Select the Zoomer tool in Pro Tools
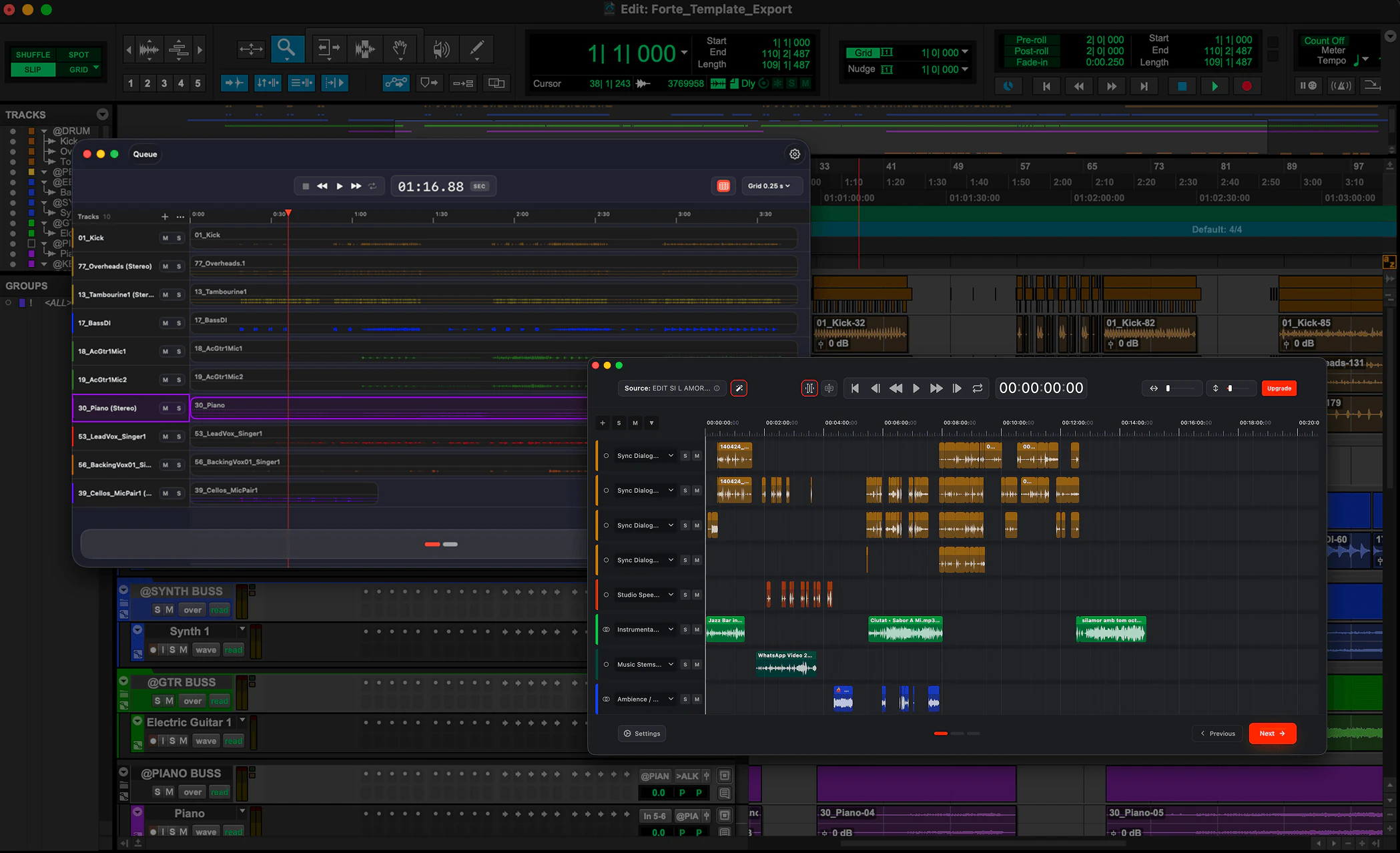 pyautogui.click(x=287, y=49)
